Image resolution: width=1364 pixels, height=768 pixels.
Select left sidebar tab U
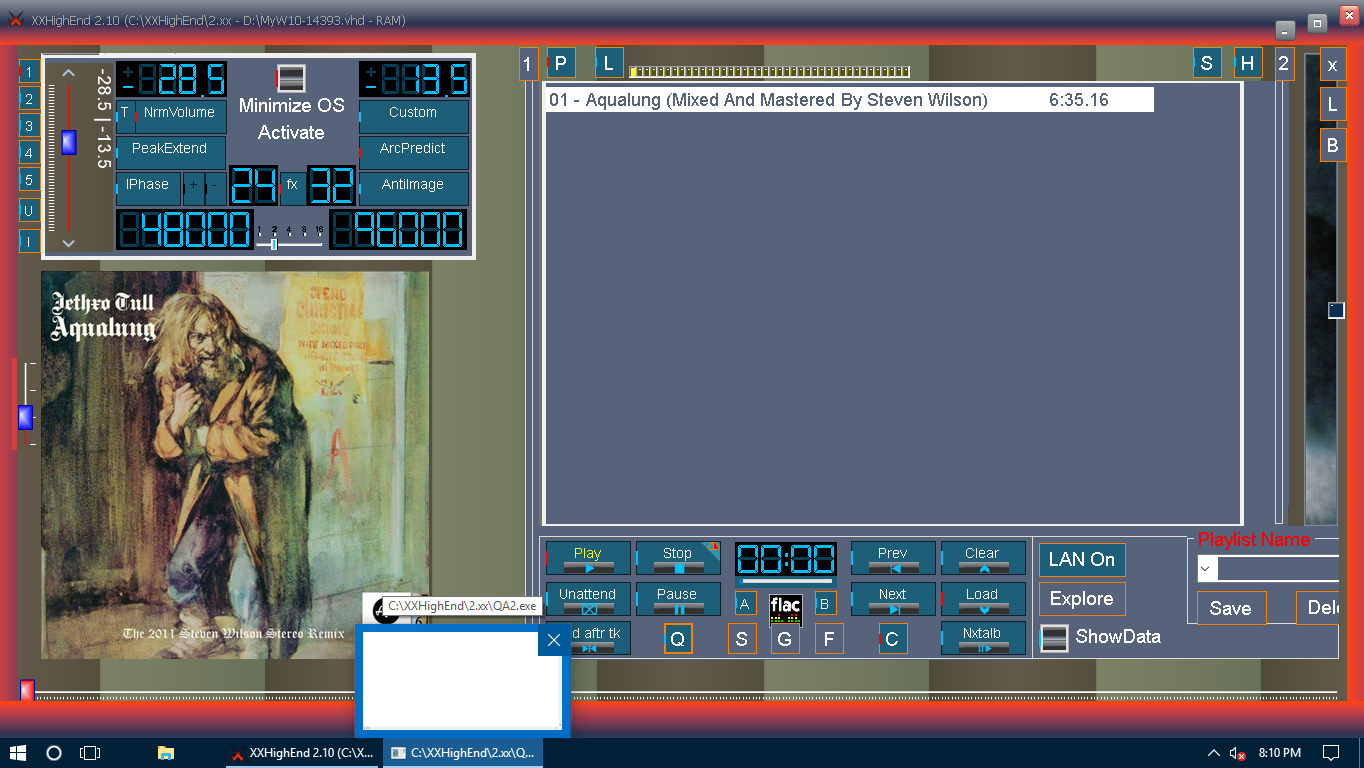(x=30, y=211)
